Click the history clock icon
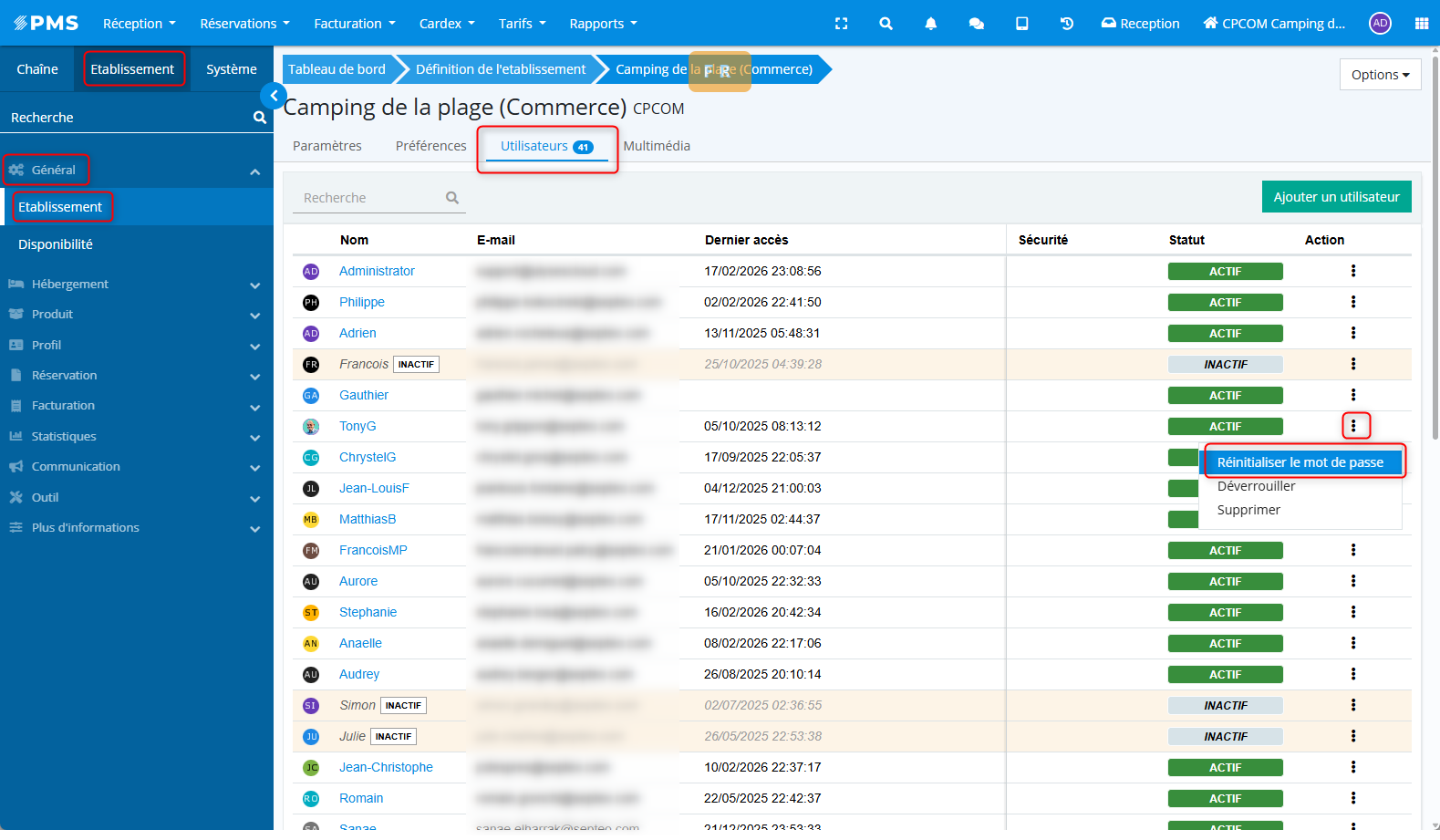 click(1066, 24)
